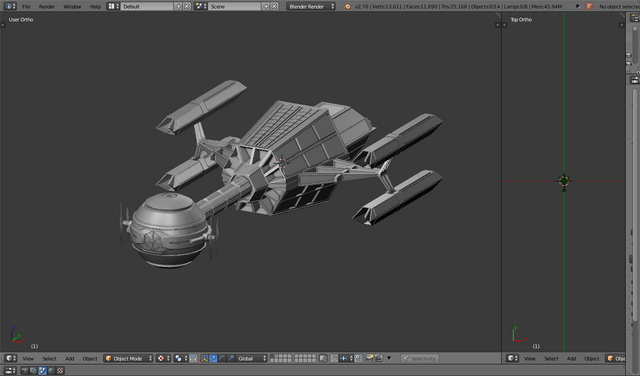
Task: Expand the toolshelf plus in the main viewport
Action: pos(3,25)
